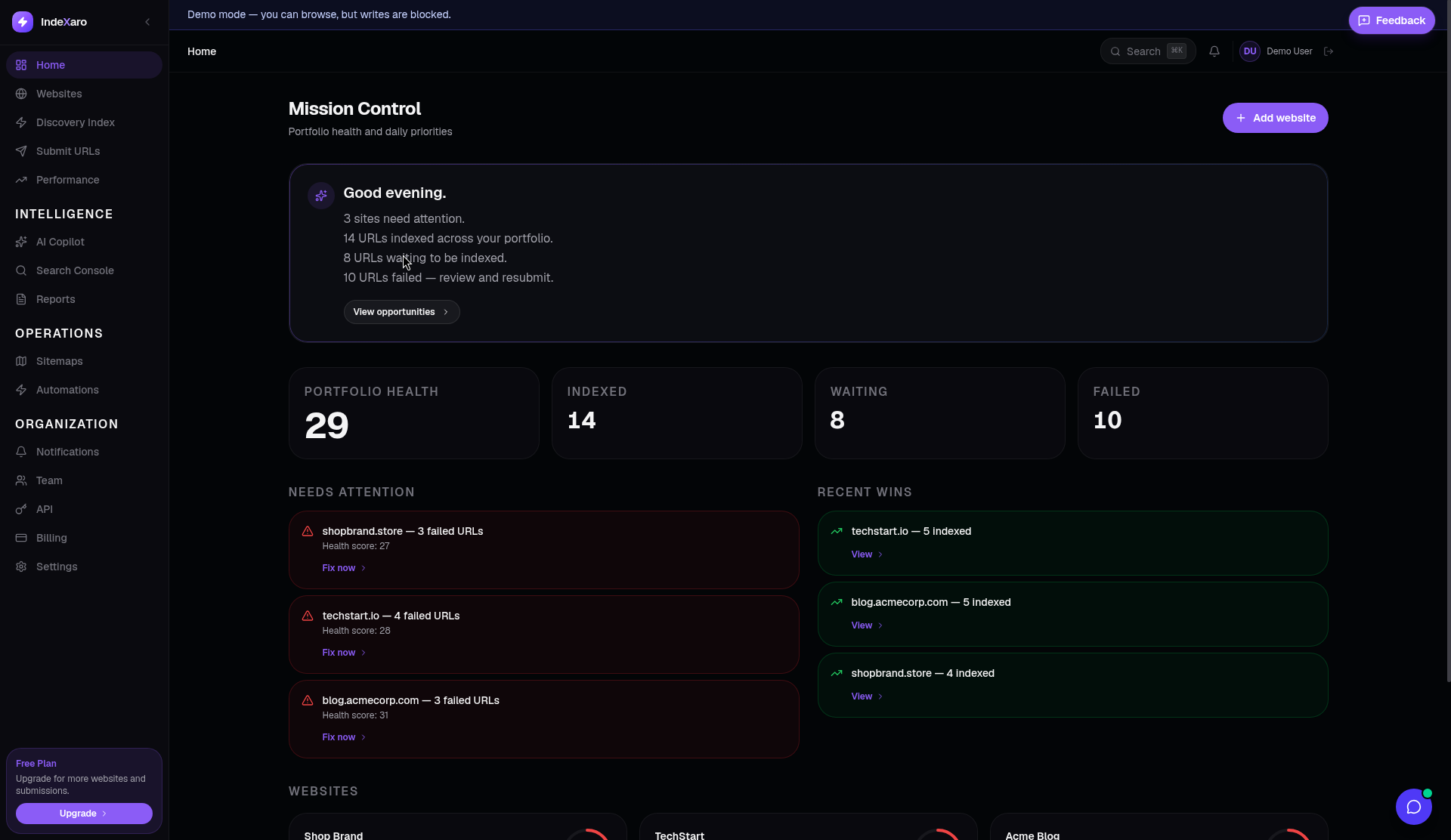
Task: Collapse the sidebar with the chevron
Action: [x=147, y=22]
